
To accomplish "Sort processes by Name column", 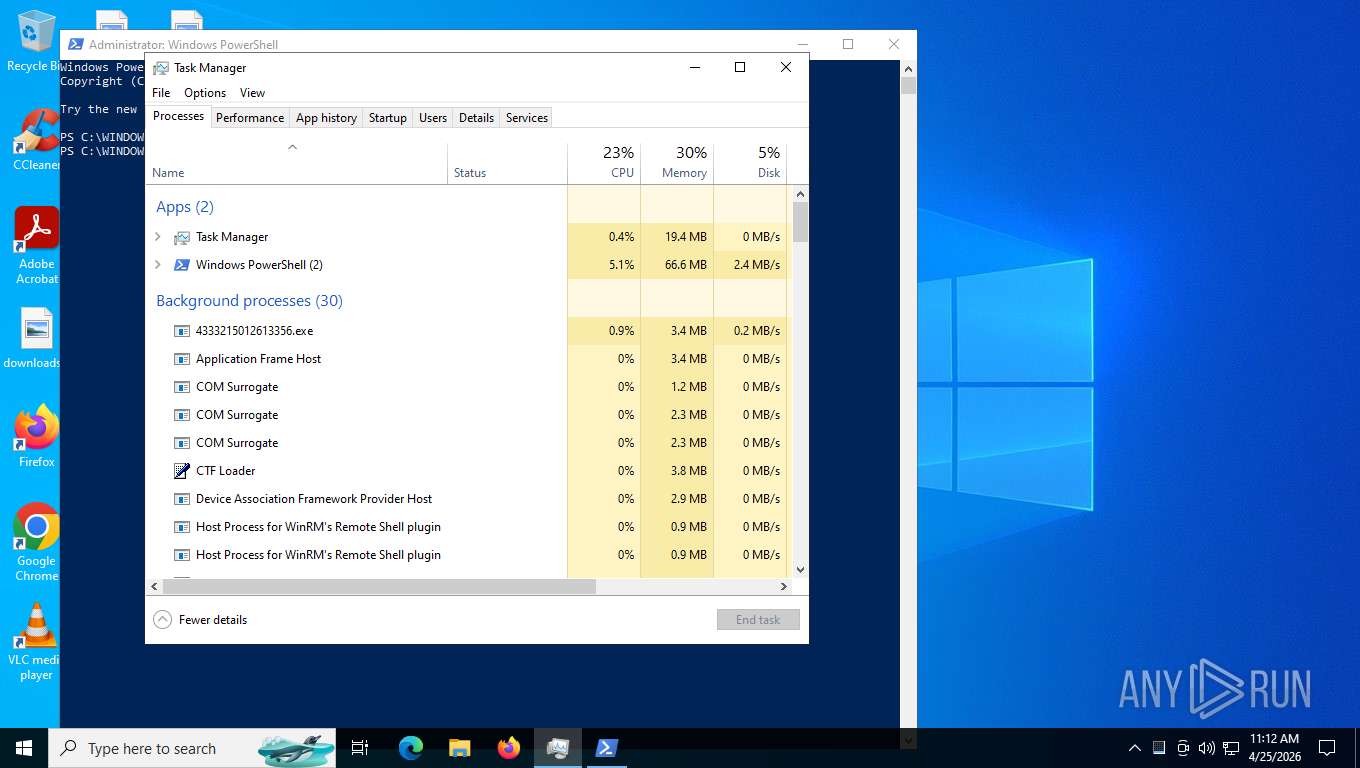I will pyautogui.click(x=296, y=164).
